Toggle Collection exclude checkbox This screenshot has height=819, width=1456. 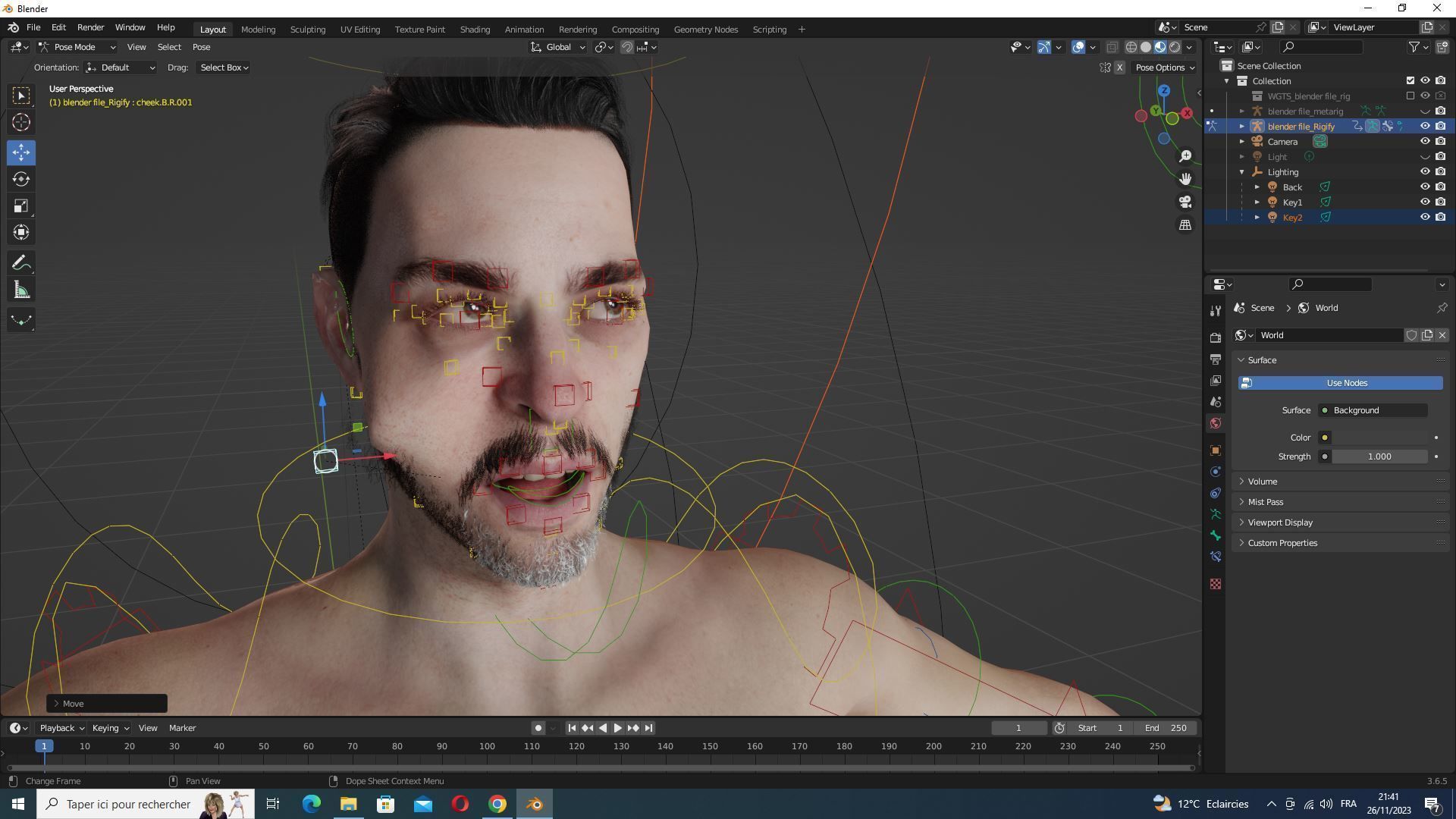click(x=1410, y=81)
